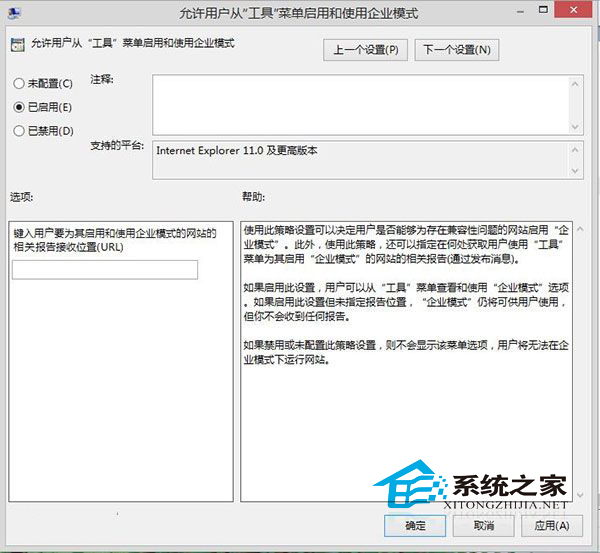This screenshot has width=600, height=553.
Task: Click the up arrow in comment scrollbar
Action: (x=575, y=83)
